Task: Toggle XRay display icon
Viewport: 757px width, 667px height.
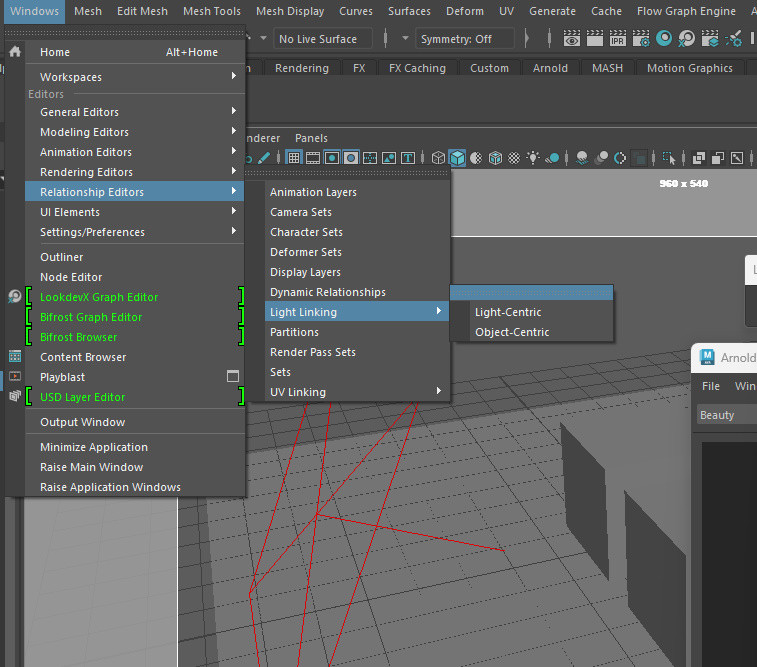Action: (699, 158)
